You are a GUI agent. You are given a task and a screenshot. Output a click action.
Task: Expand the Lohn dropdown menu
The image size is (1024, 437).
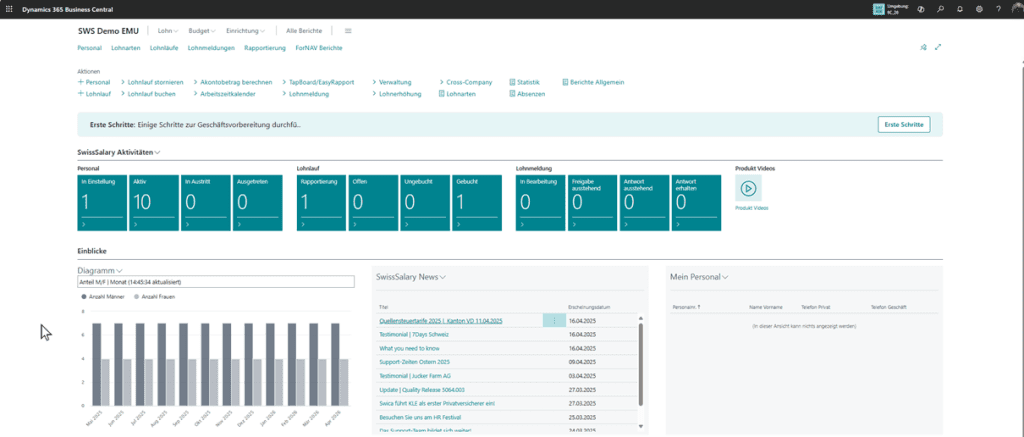point(167,31)
